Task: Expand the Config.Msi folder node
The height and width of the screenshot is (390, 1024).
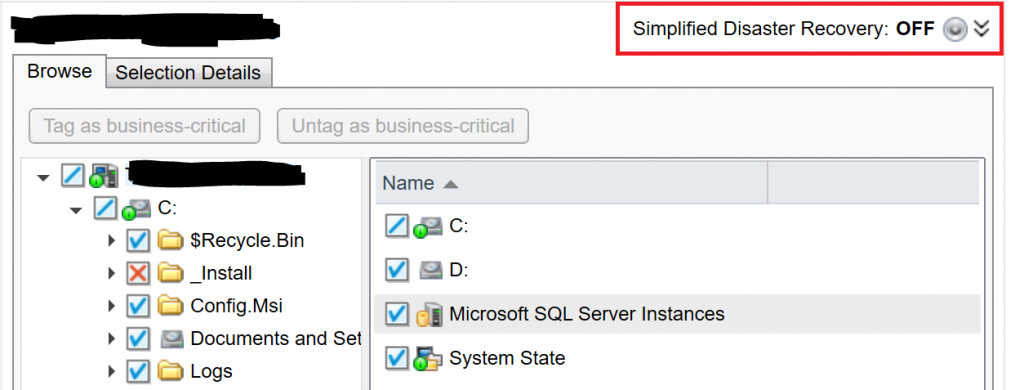Action: coord(112,305)
